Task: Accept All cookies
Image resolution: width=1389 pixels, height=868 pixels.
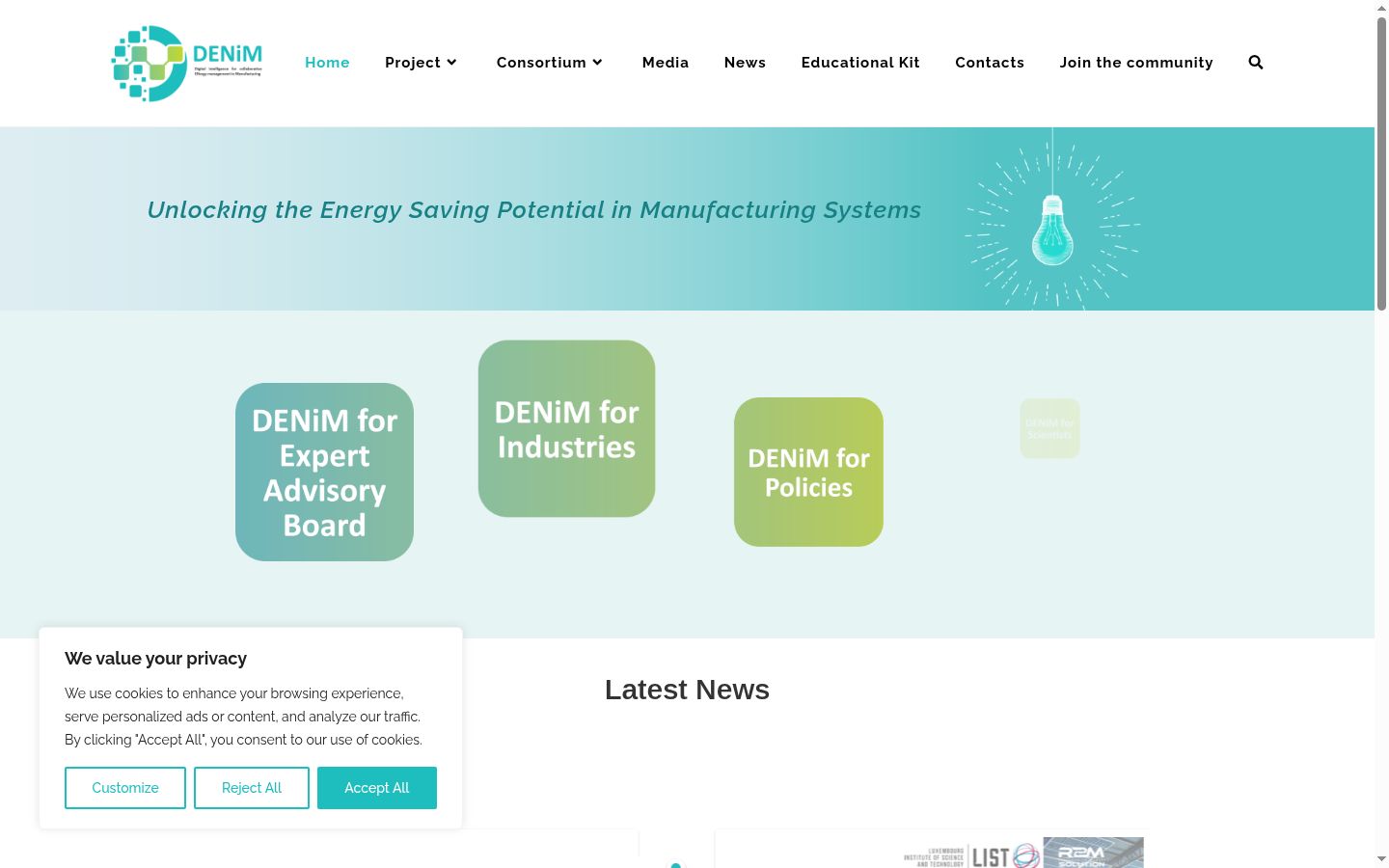Action: coord(377,788)
